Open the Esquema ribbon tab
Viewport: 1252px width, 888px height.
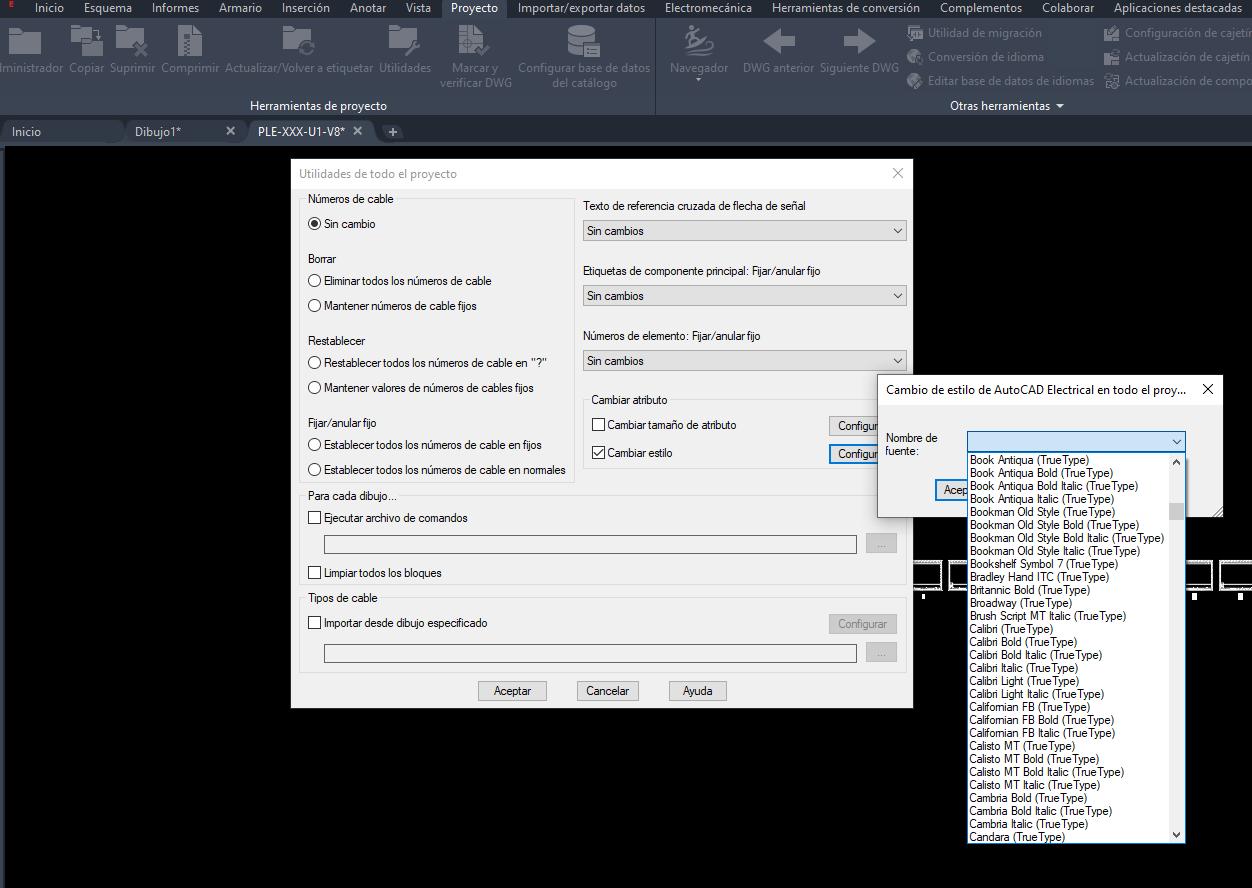click(107, 8)
